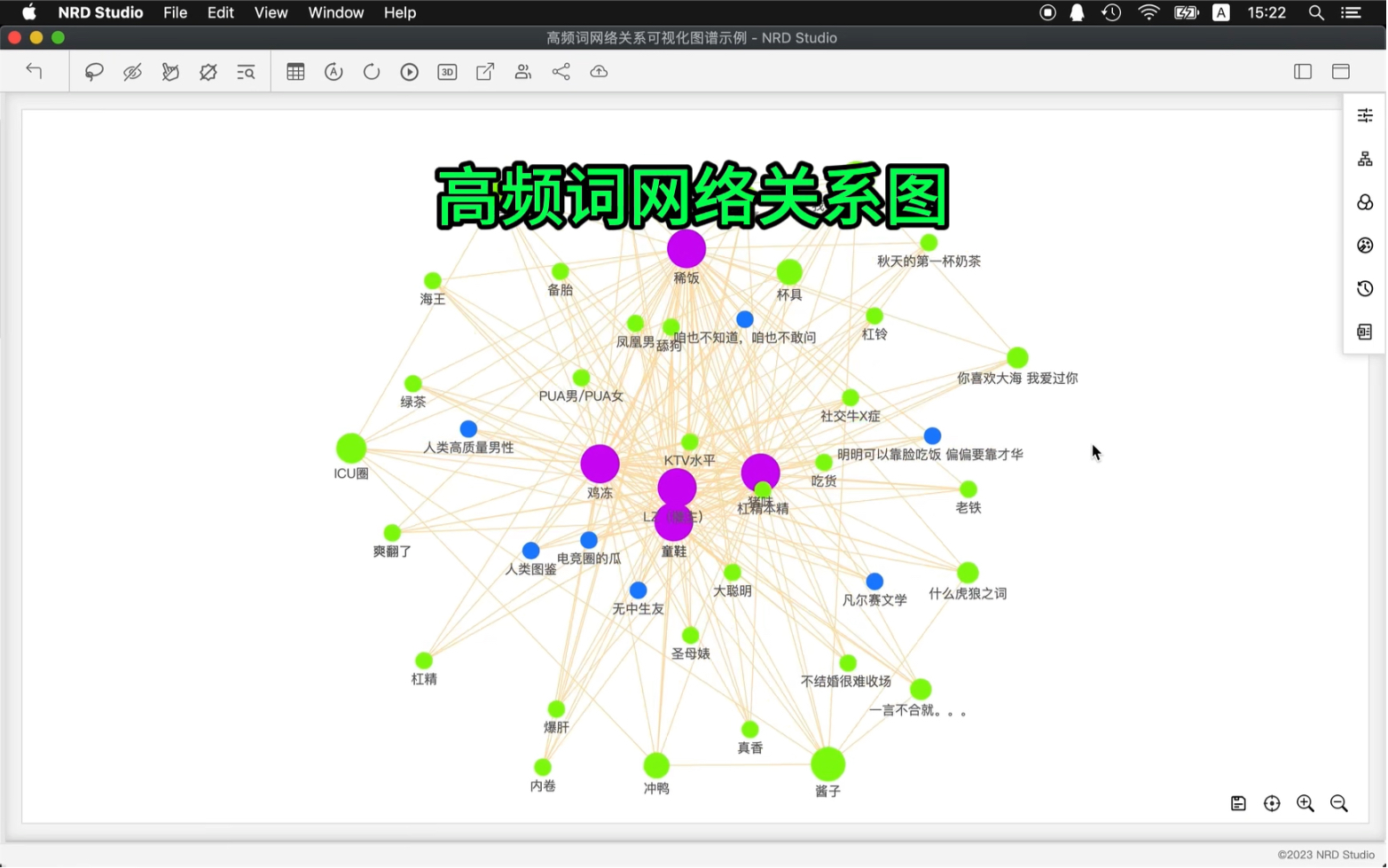Toggle the left sidebar panel icon
The width and height of the screenshot is (1388, 868).
pyautogui.click(x=1303, y=72)
